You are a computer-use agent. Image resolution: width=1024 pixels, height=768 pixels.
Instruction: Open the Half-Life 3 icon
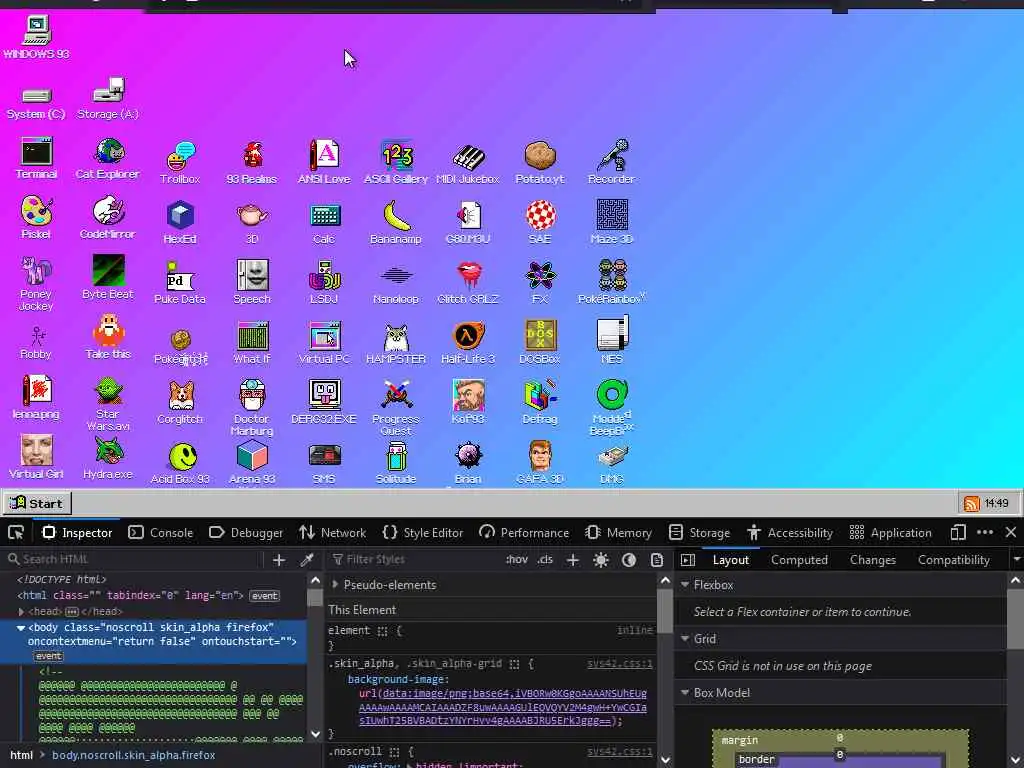[x=468, y=343]
